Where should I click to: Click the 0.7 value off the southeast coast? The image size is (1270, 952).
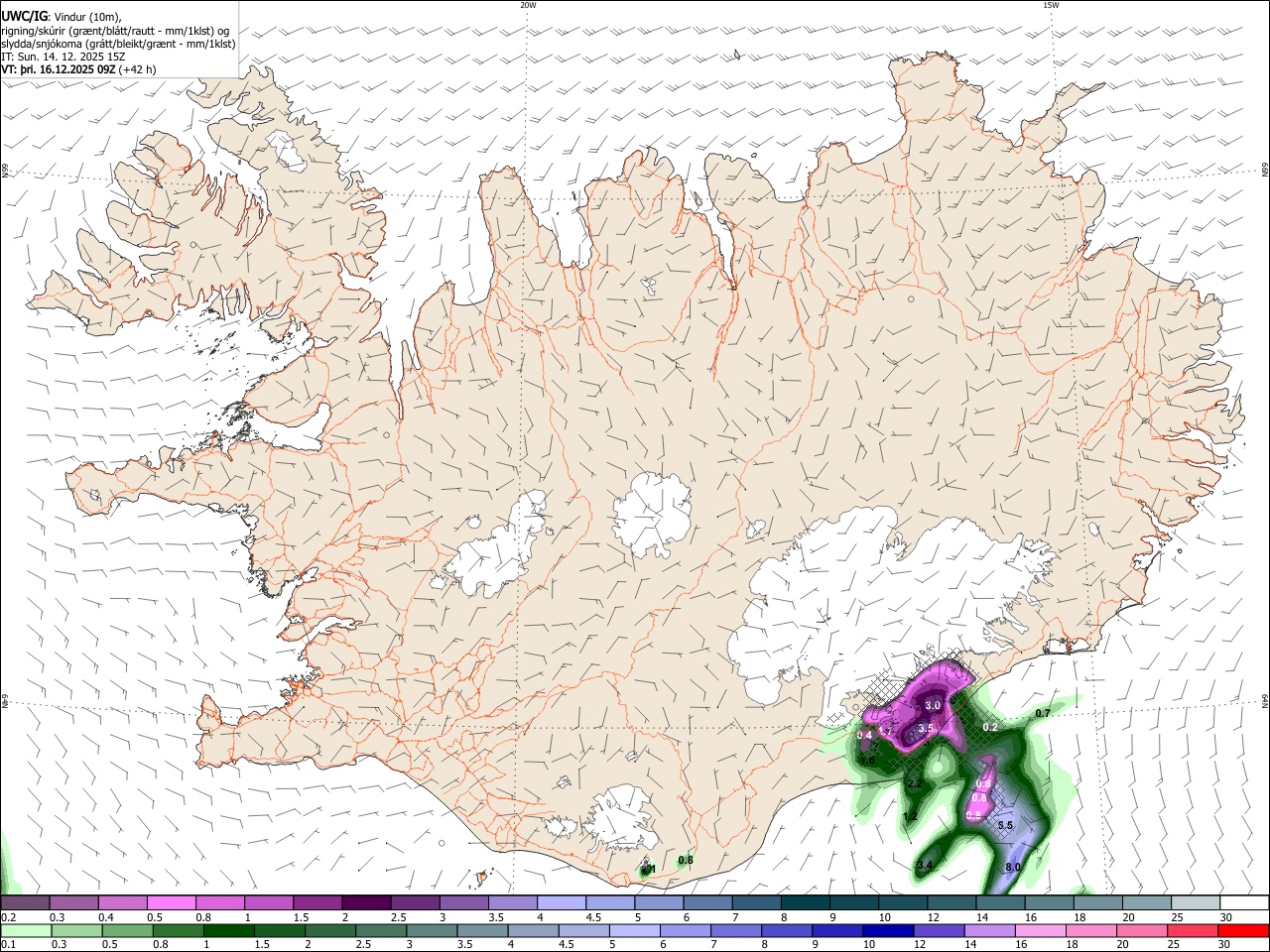pyautogui.click(x=1043, y=714)
